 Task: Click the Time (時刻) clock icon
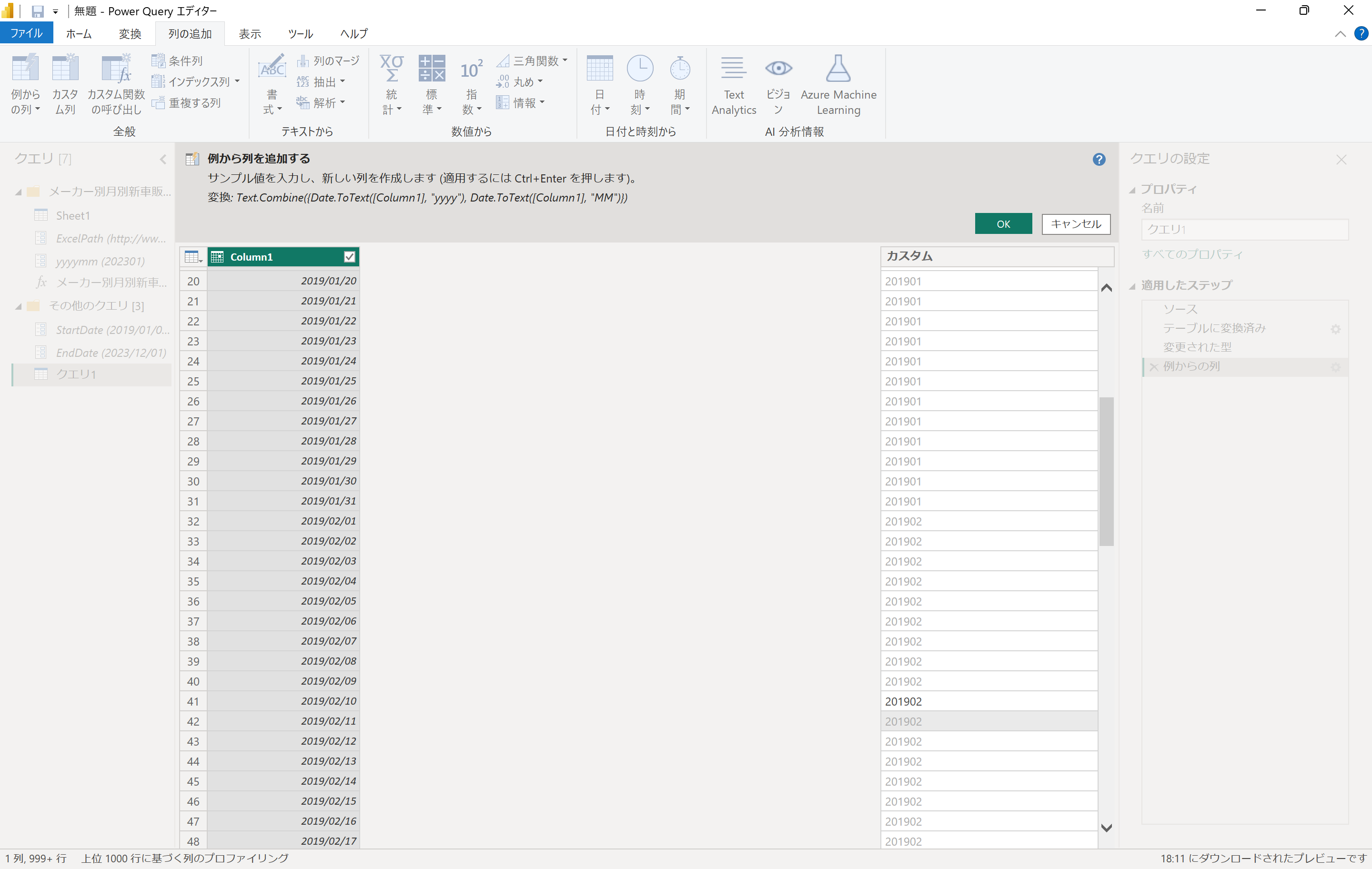tap(639, 69)
